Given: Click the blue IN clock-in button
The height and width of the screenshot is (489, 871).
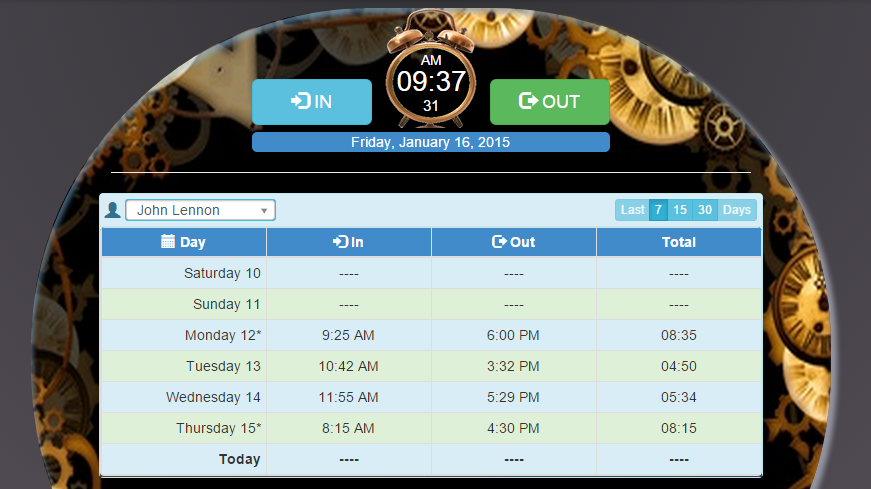Looking at the screenshot, I should coord(311,102).
